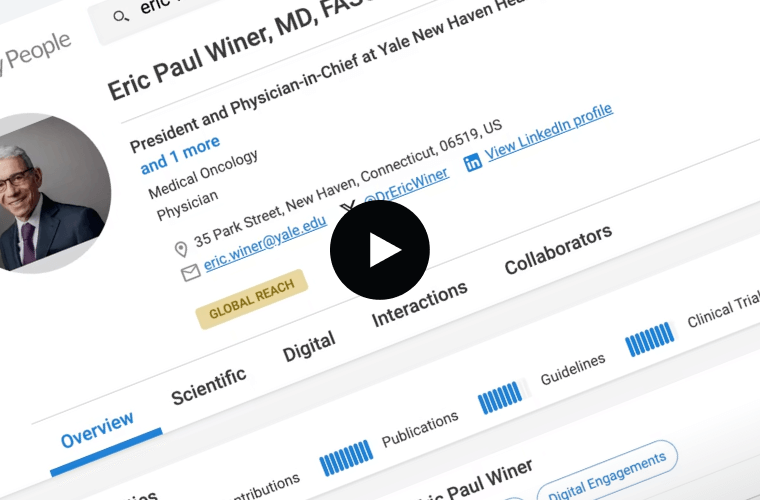Click the GLOBAL REACH badge
The width and height of the screenshot is (760, 500).
point(252,299)
